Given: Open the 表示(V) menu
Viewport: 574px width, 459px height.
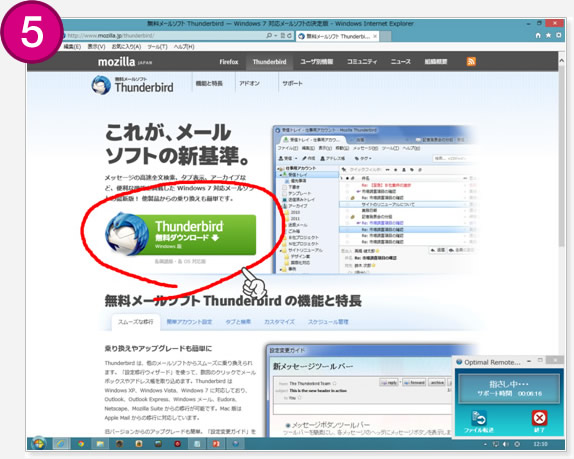Looking at the screenshot, I should tap(96, 46).
